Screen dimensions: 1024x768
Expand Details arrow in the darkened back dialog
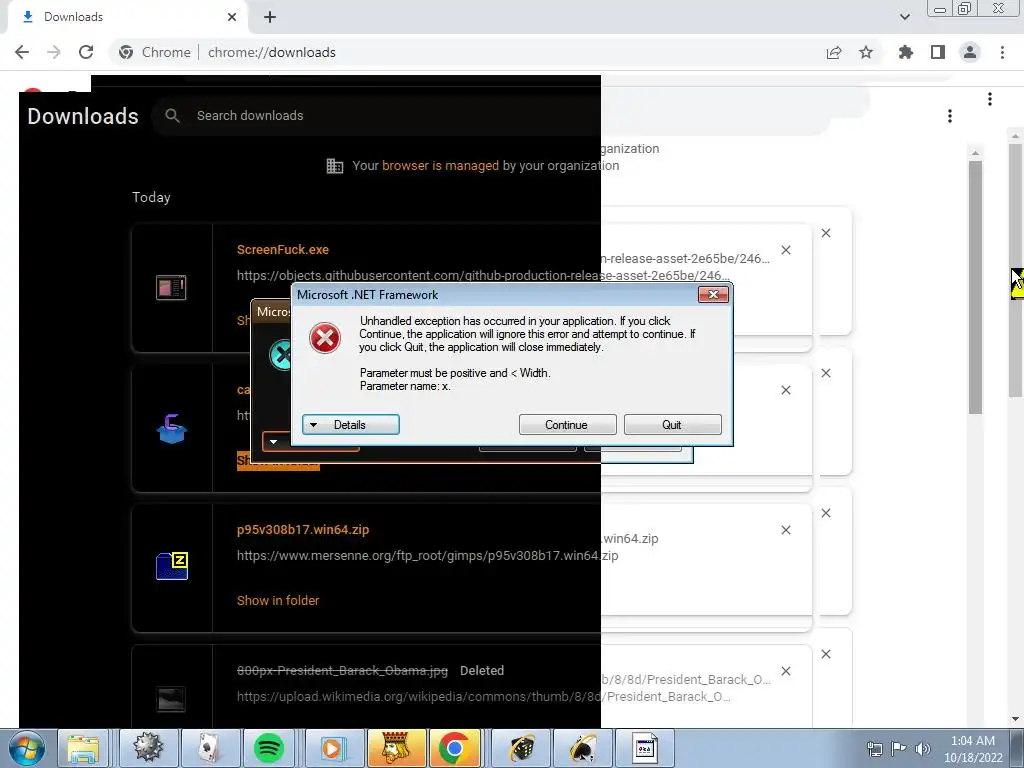pyautogui.click(x=274, y=442)
